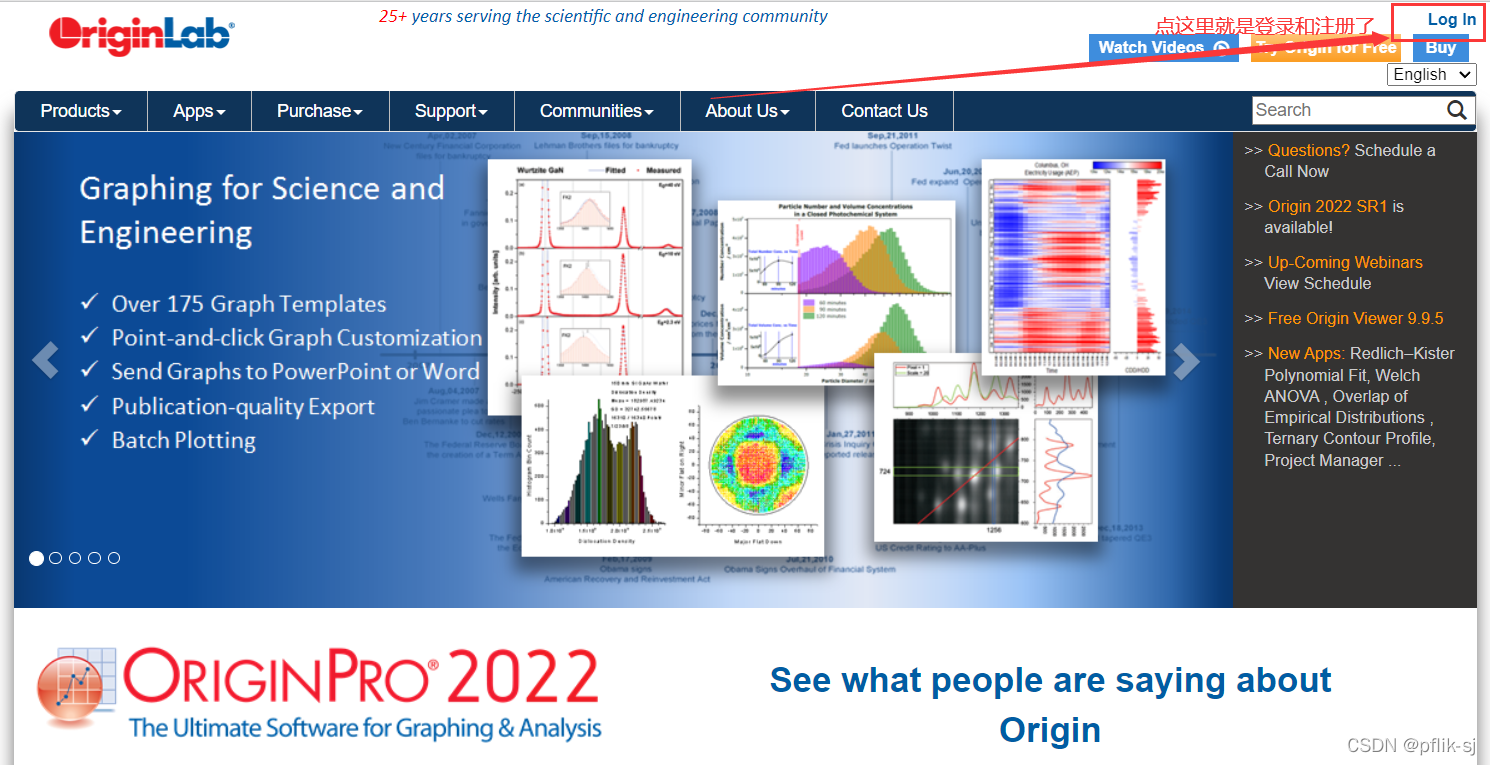
Task: Select the second carousel dot
Action: pos(55,558)
